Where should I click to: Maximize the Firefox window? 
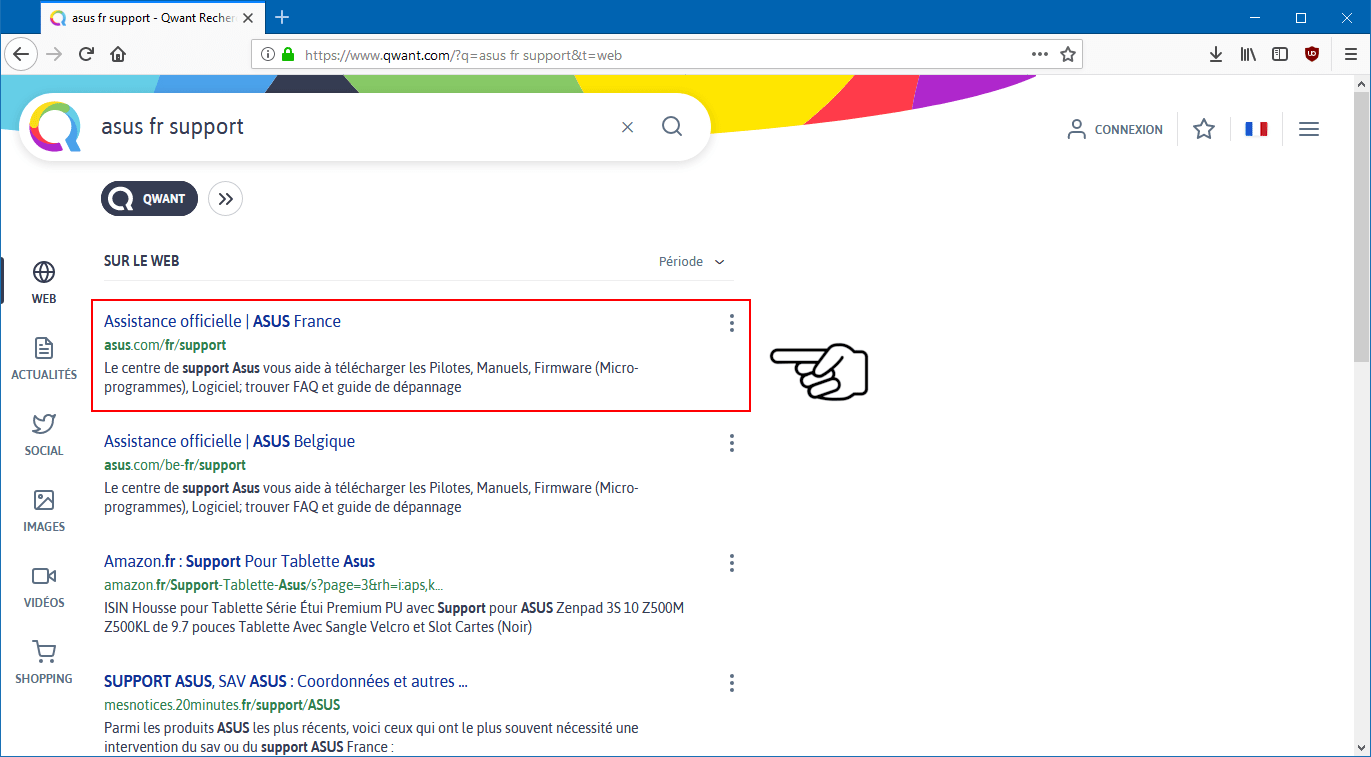[1301, 17]
